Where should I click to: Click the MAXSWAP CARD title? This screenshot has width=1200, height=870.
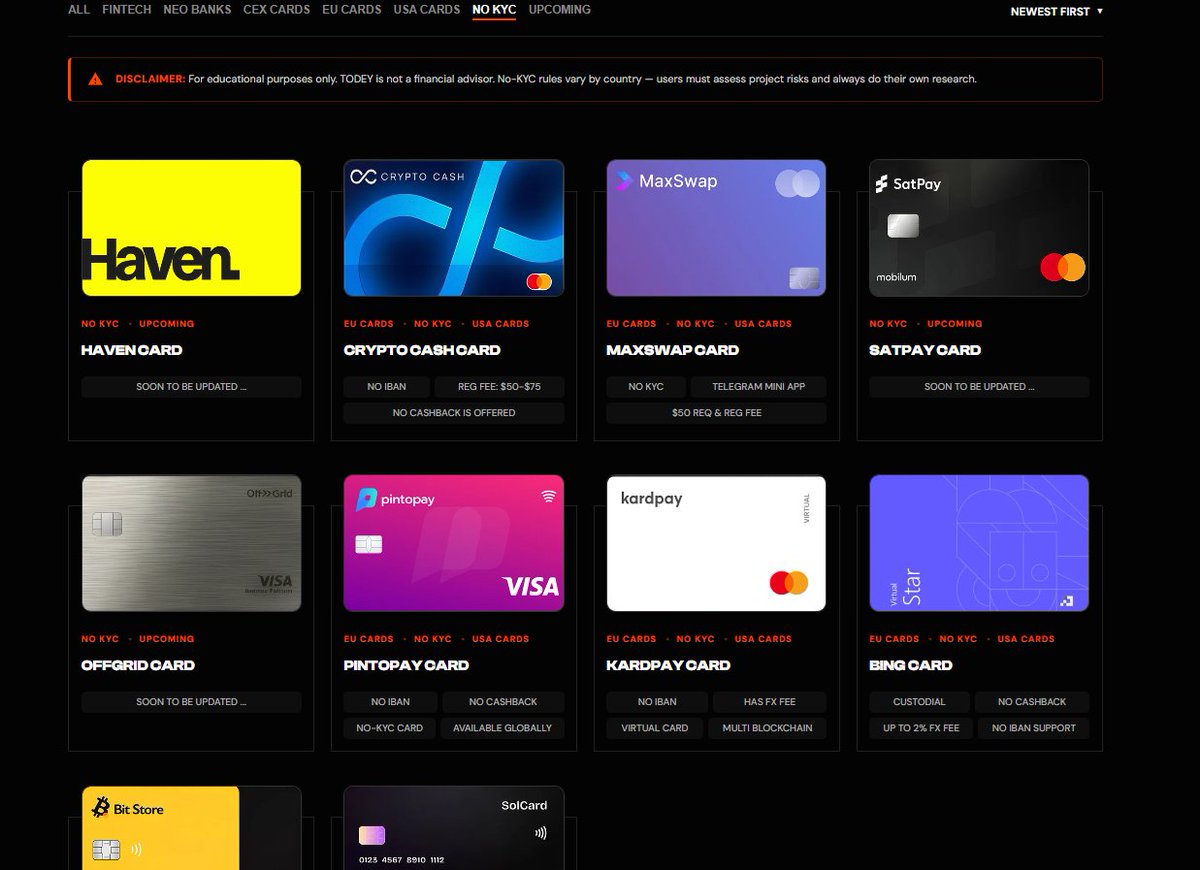click(673, 350)
